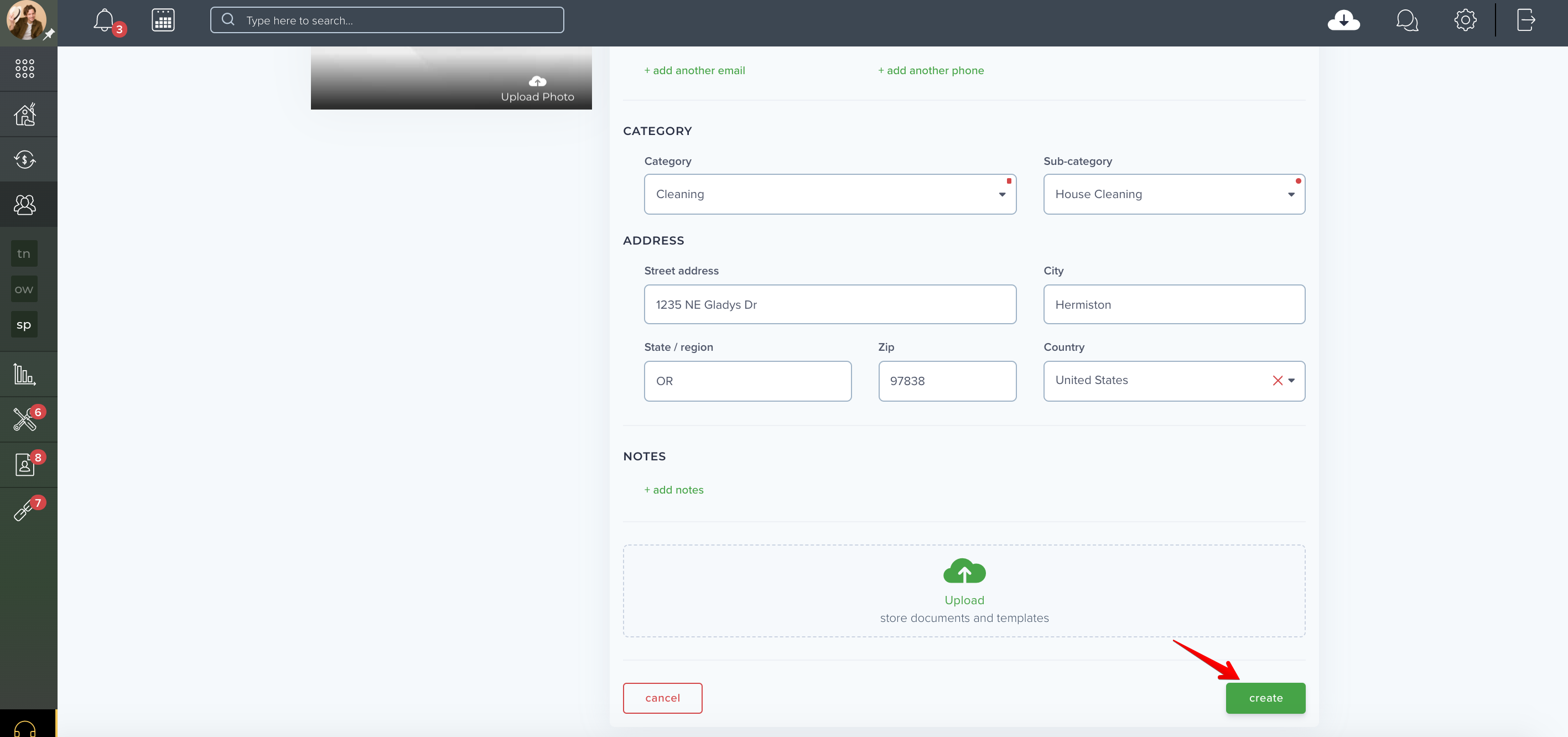1568x737 pixels.
Task: Click the State / region field
Action: click(747, 381)
